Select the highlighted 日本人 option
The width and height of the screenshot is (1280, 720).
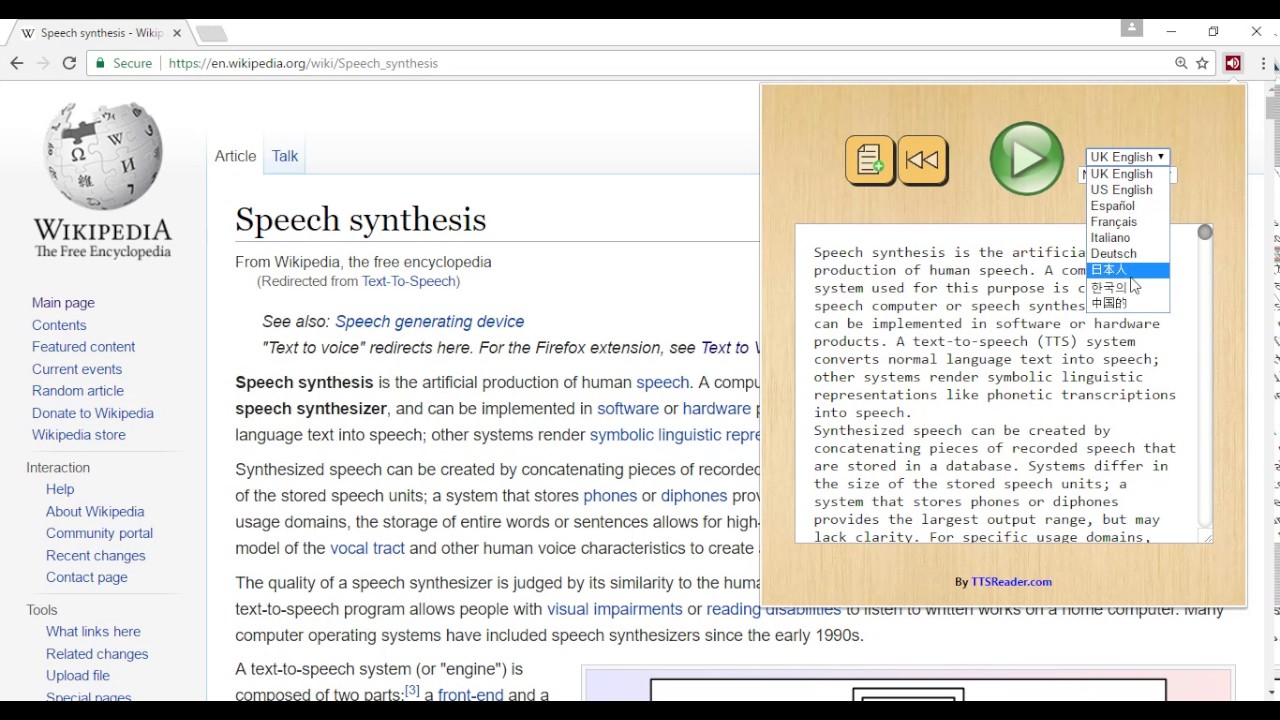pos(1127,270)
